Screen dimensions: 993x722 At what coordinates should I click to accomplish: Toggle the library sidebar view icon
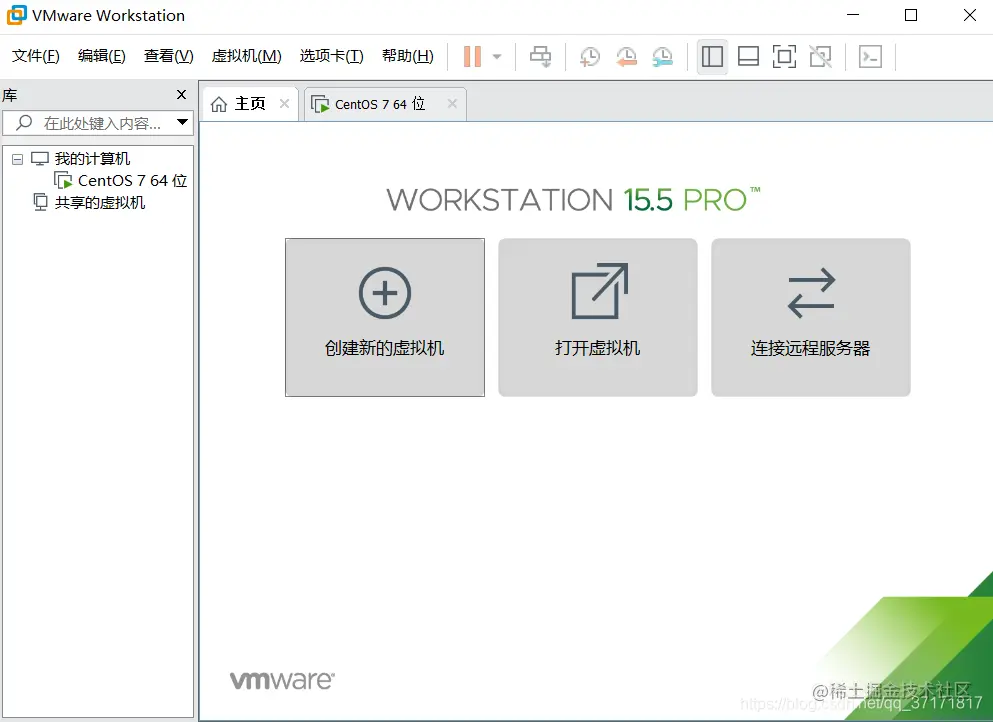[712, 56]
